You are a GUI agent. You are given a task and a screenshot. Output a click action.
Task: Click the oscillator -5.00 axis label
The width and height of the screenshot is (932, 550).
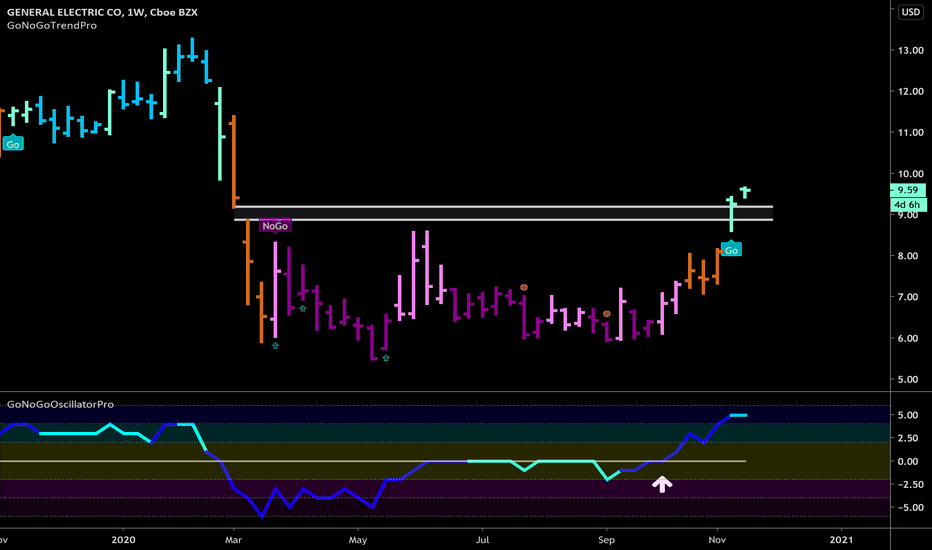point(911,508)
